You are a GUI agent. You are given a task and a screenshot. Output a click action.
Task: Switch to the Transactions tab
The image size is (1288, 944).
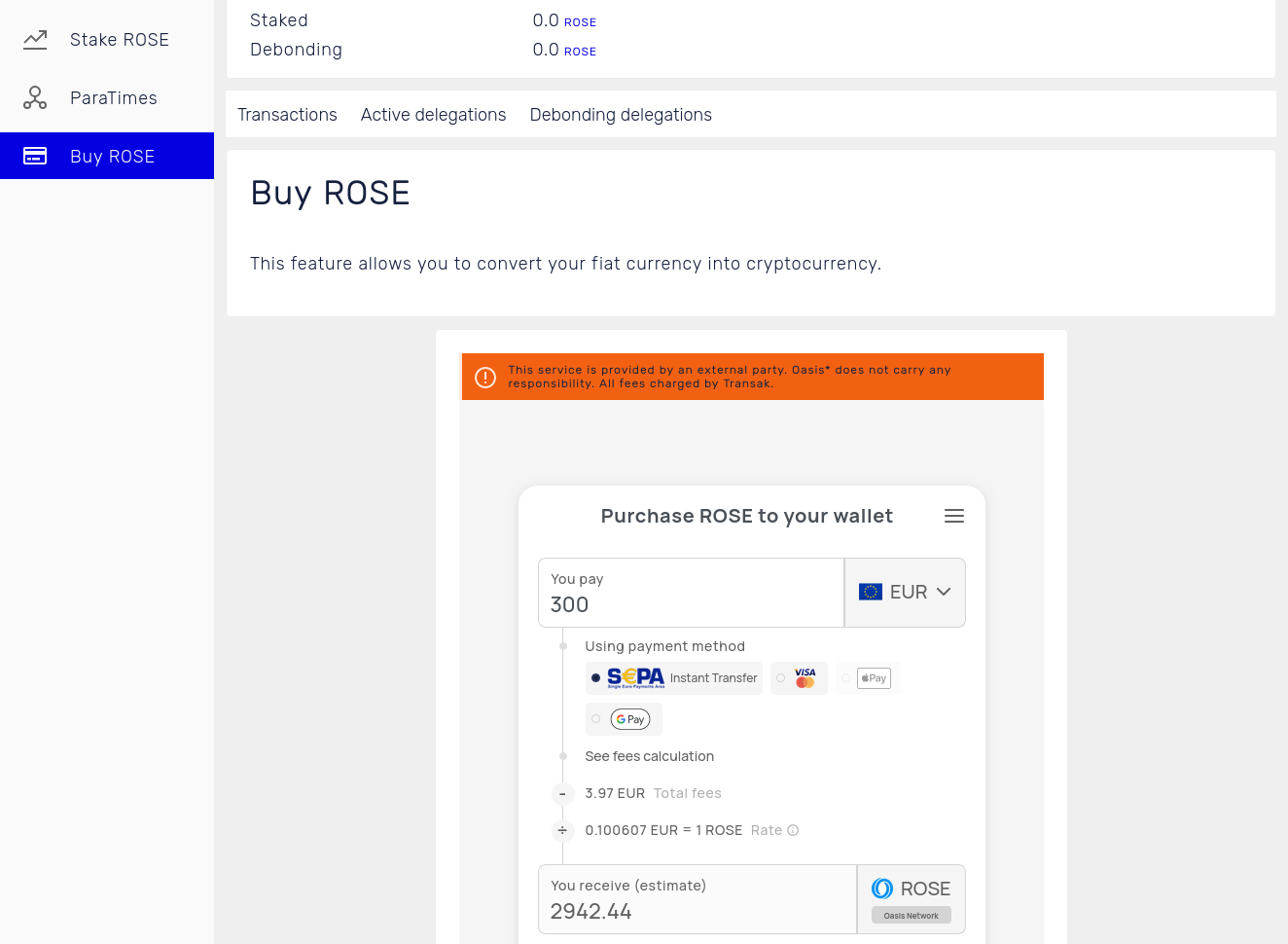click(x=287, y=115)
